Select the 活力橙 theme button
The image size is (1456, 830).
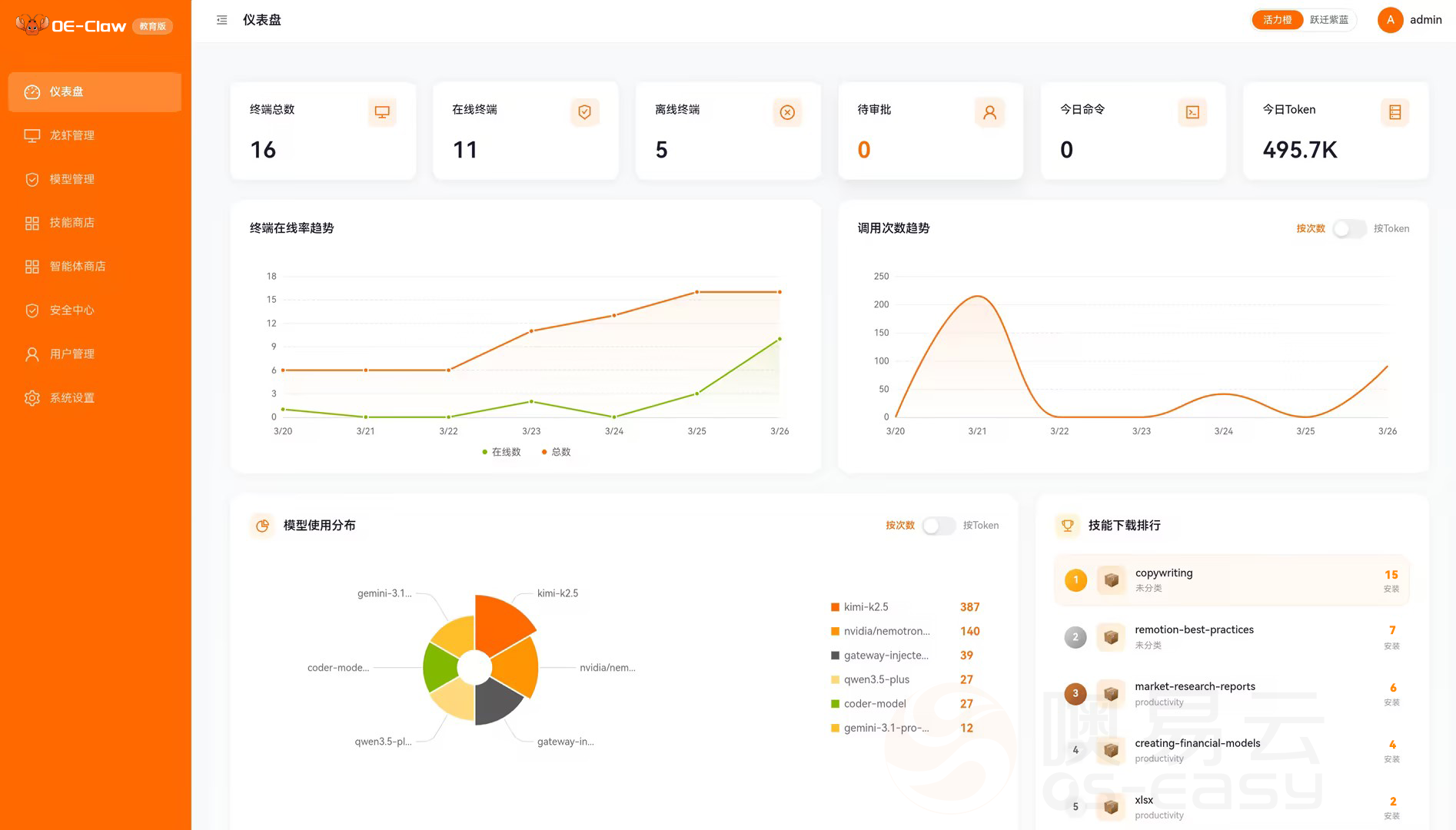click(x=1277, y=20)
